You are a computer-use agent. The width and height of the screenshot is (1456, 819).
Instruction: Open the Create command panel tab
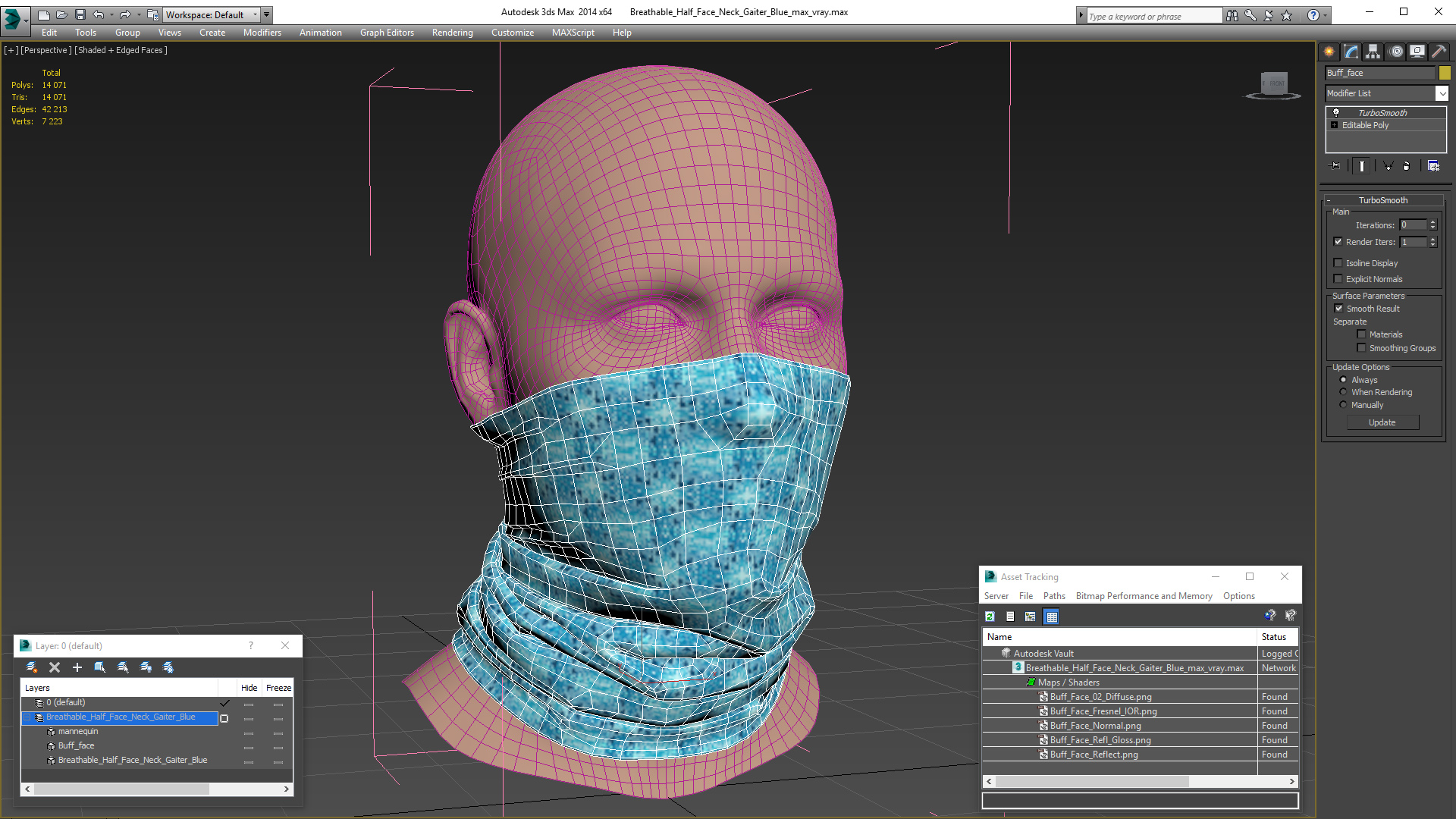(x=1329, y=52)
